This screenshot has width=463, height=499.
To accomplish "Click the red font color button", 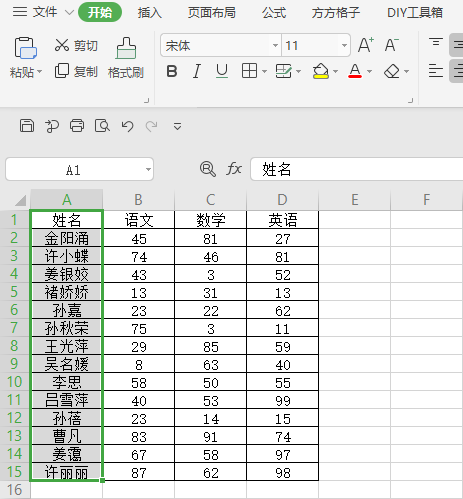I will [355, 71].
